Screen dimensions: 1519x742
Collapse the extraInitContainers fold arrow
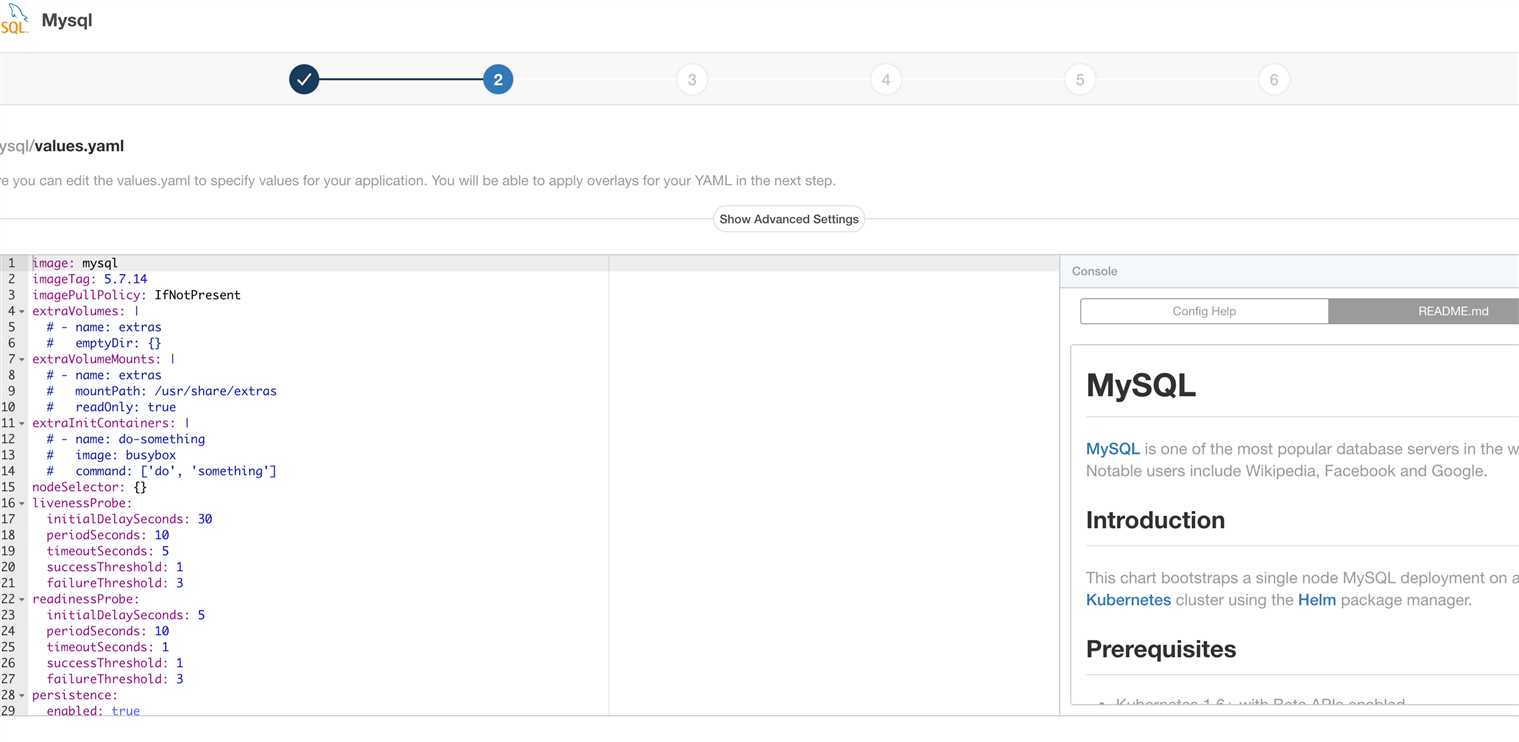coord(23,423)
